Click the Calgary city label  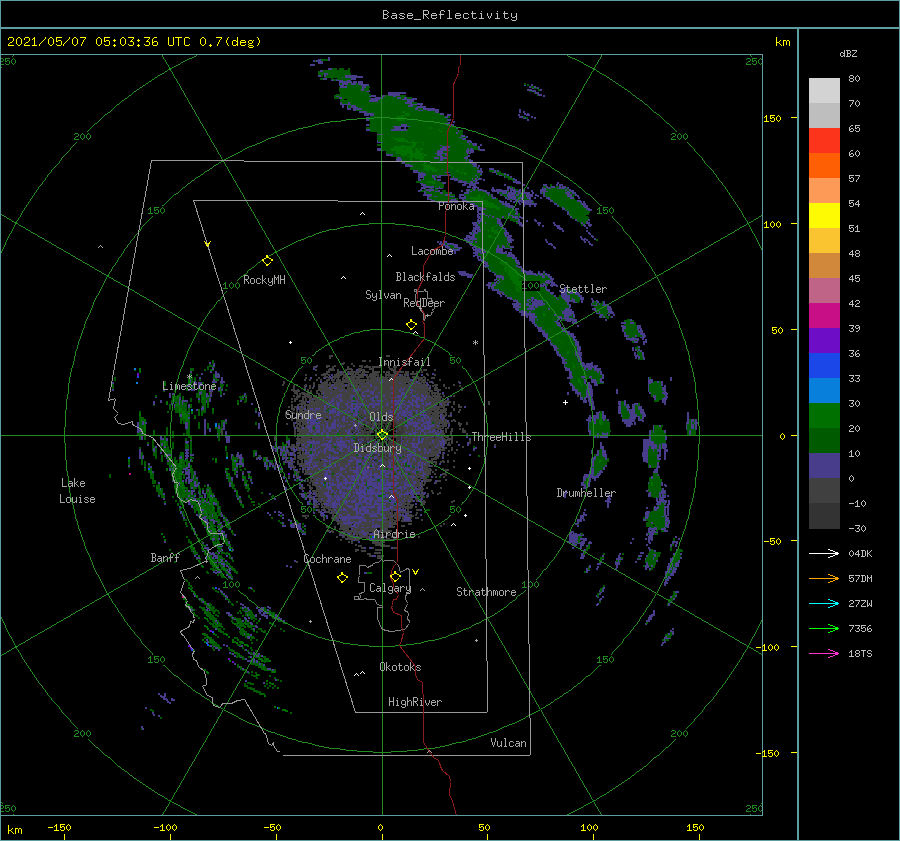tap(390, 588)
